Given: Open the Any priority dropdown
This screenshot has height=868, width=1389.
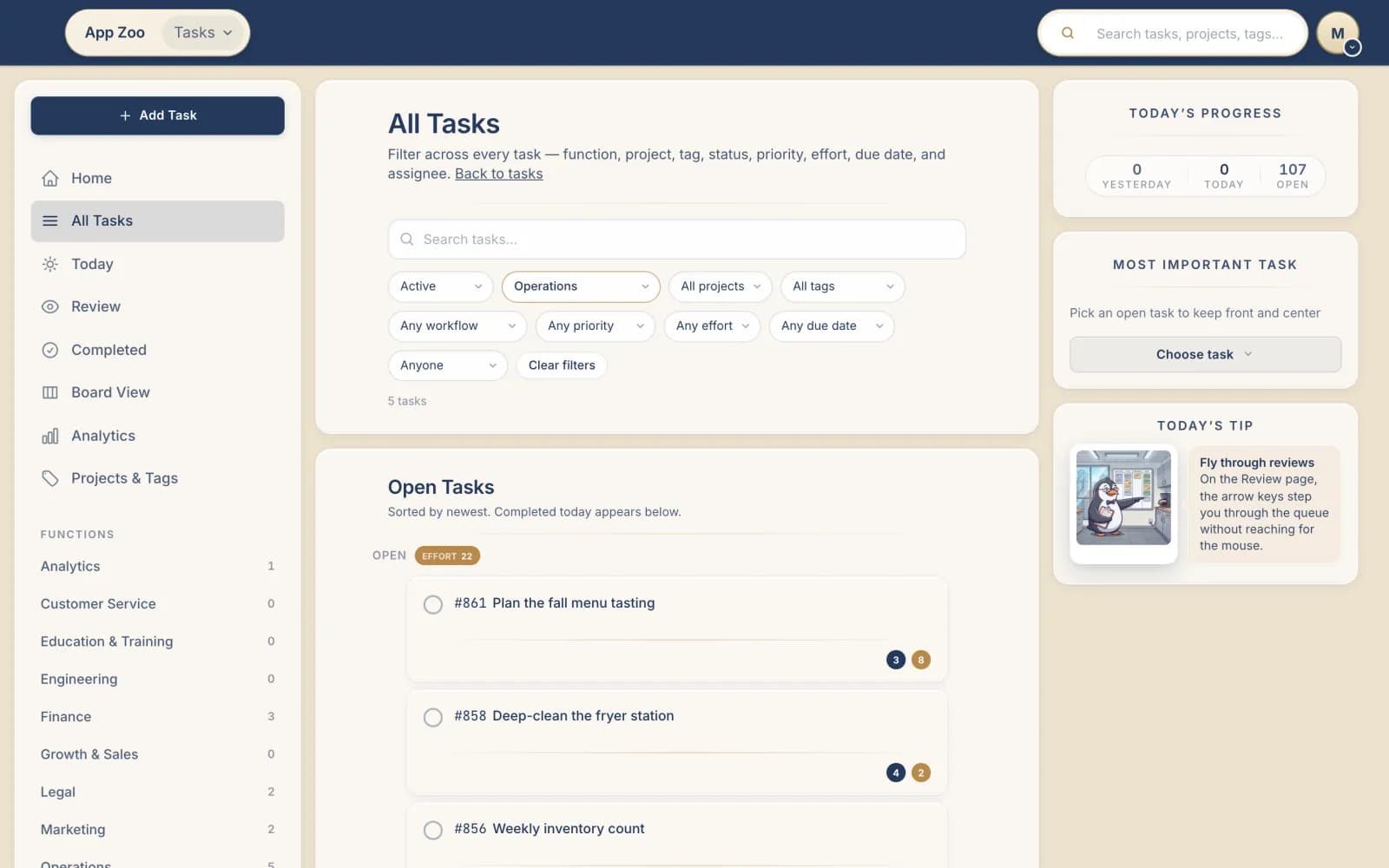Looking at the screenshot, I should click(595, 326).
